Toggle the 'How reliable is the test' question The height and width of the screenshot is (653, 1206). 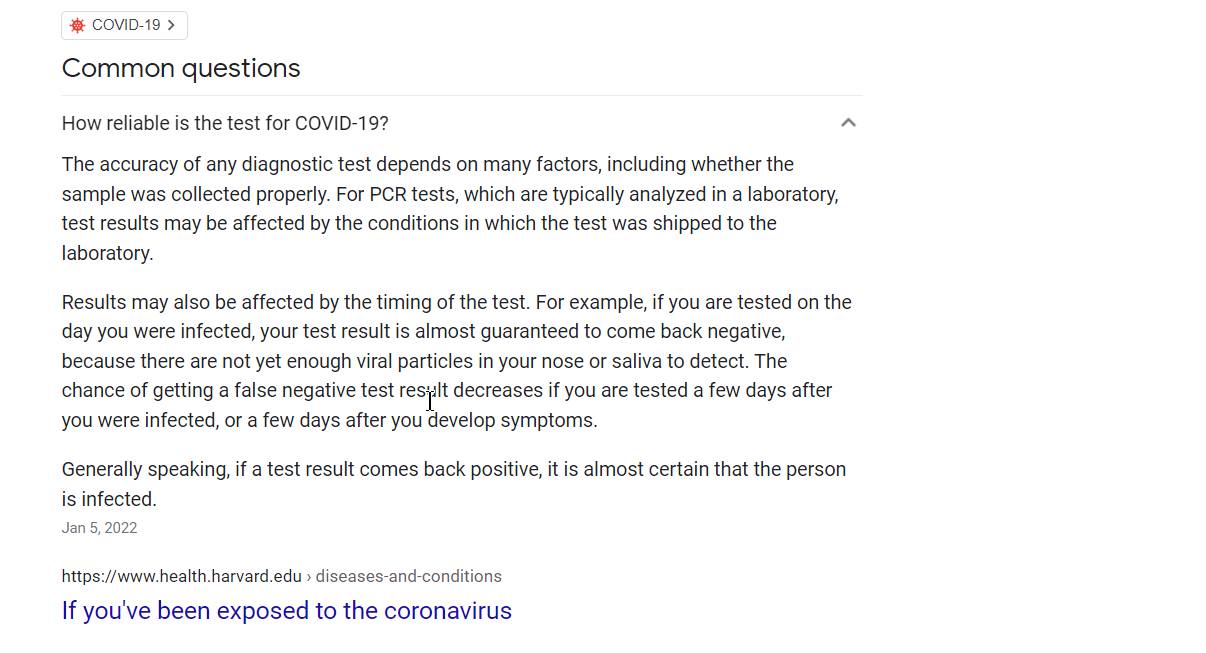tap(461, 123)
